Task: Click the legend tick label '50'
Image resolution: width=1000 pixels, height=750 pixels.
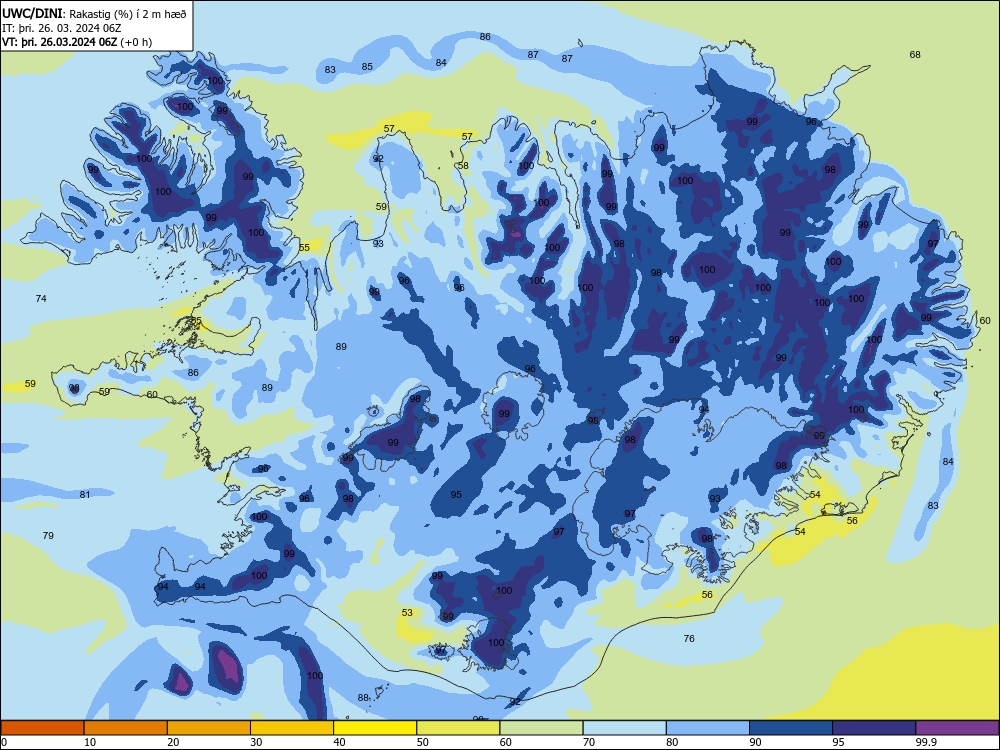Action: point(423,742)
